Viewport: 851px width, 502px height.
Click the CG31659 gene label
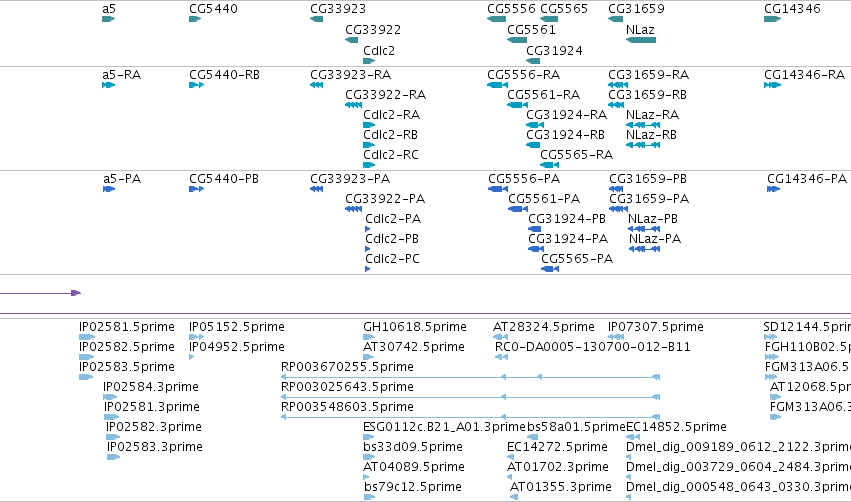pyautogui.click(x=636, y=9)
